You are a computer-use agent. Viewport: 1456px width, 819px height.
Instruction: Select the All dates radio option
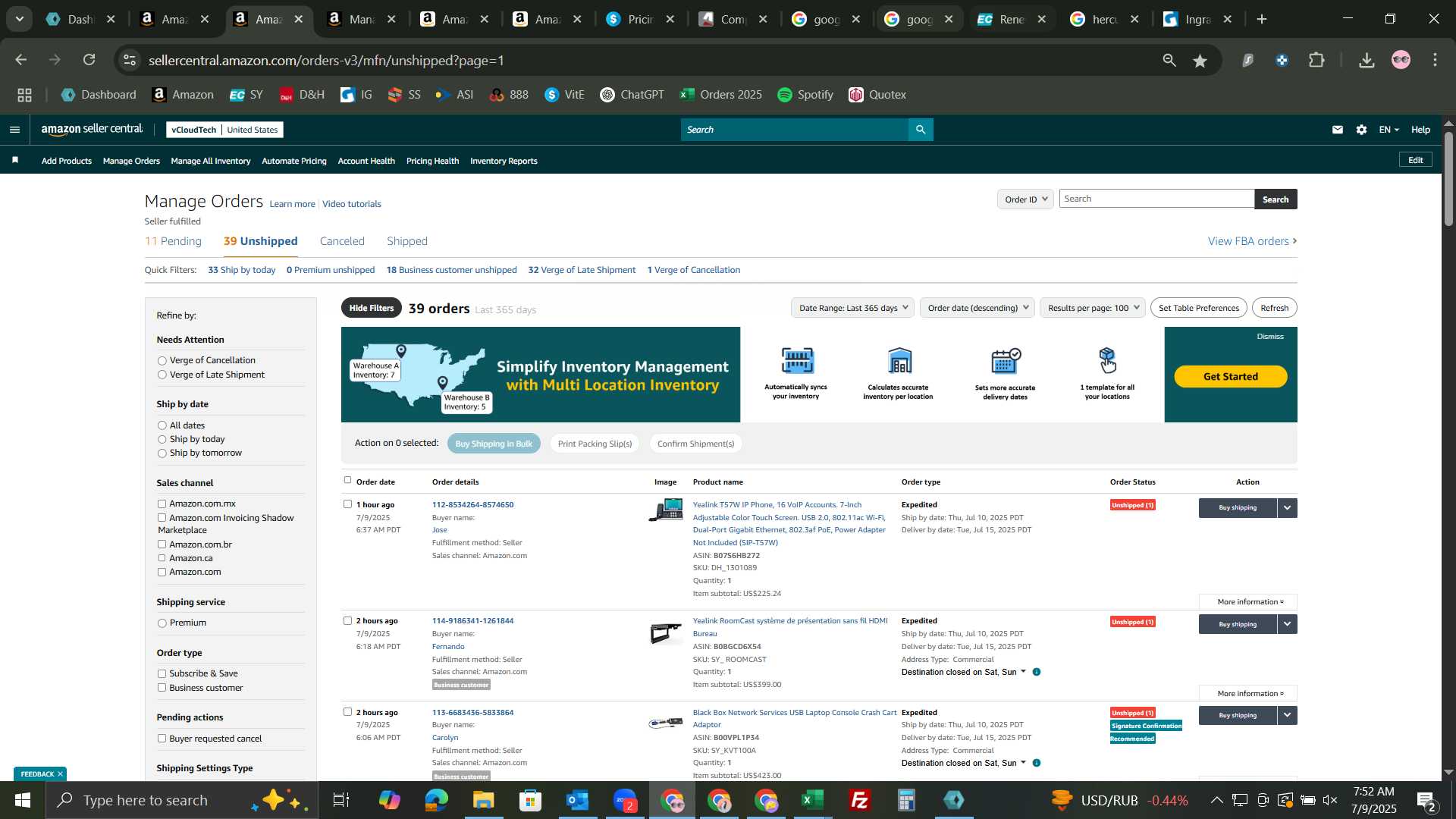click(x=162, y=425)
